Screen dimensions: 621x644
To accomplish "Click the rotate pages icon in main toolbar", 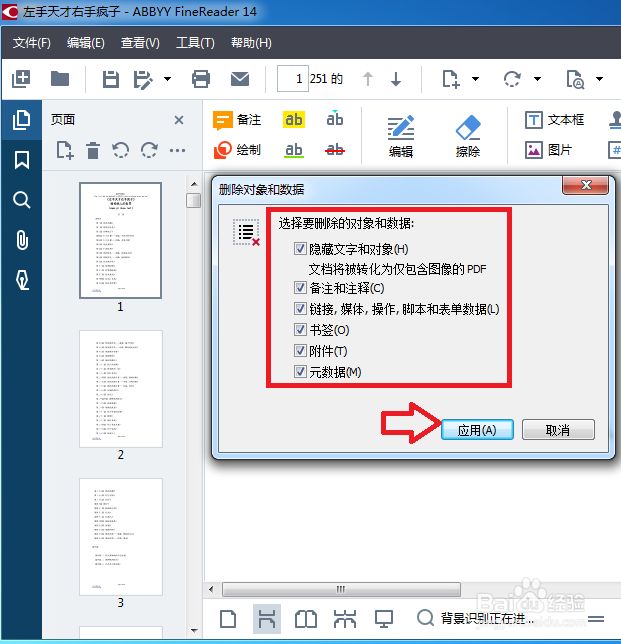I will coord(512,79).
